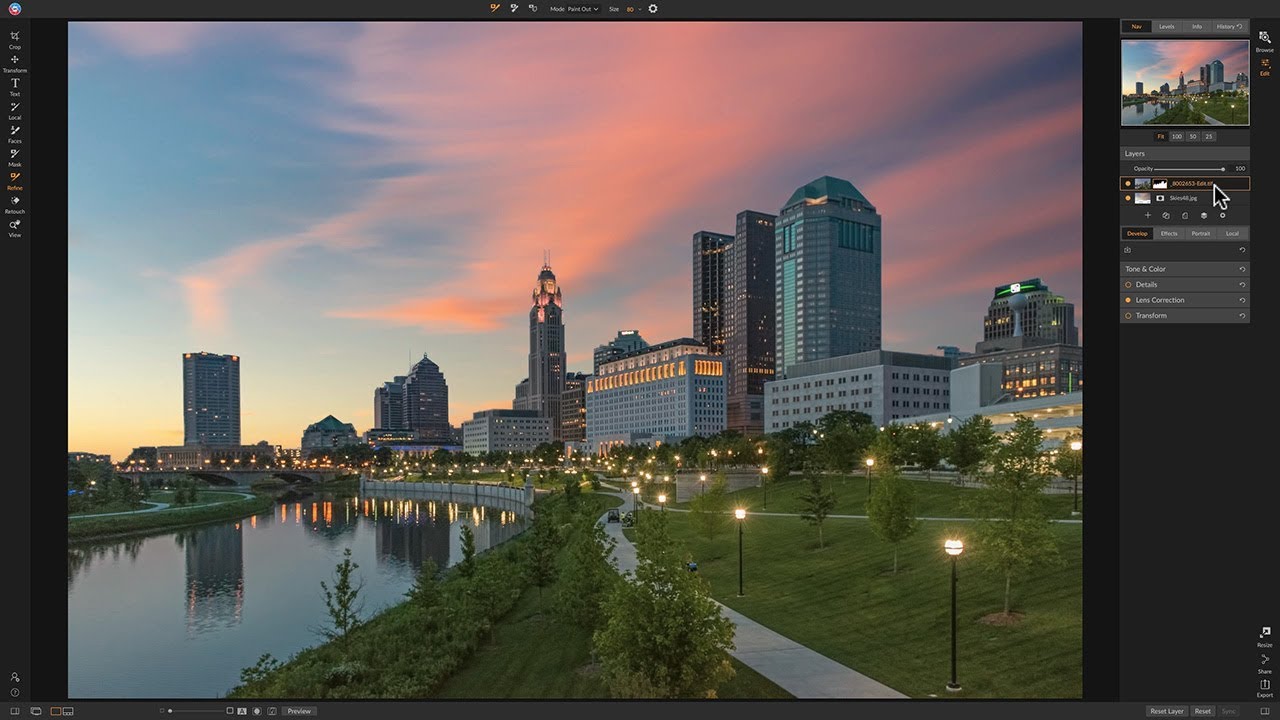This screenshot has height=720, width=1280.
Task: Click the merge layers stack icon
Action: 1203,215
